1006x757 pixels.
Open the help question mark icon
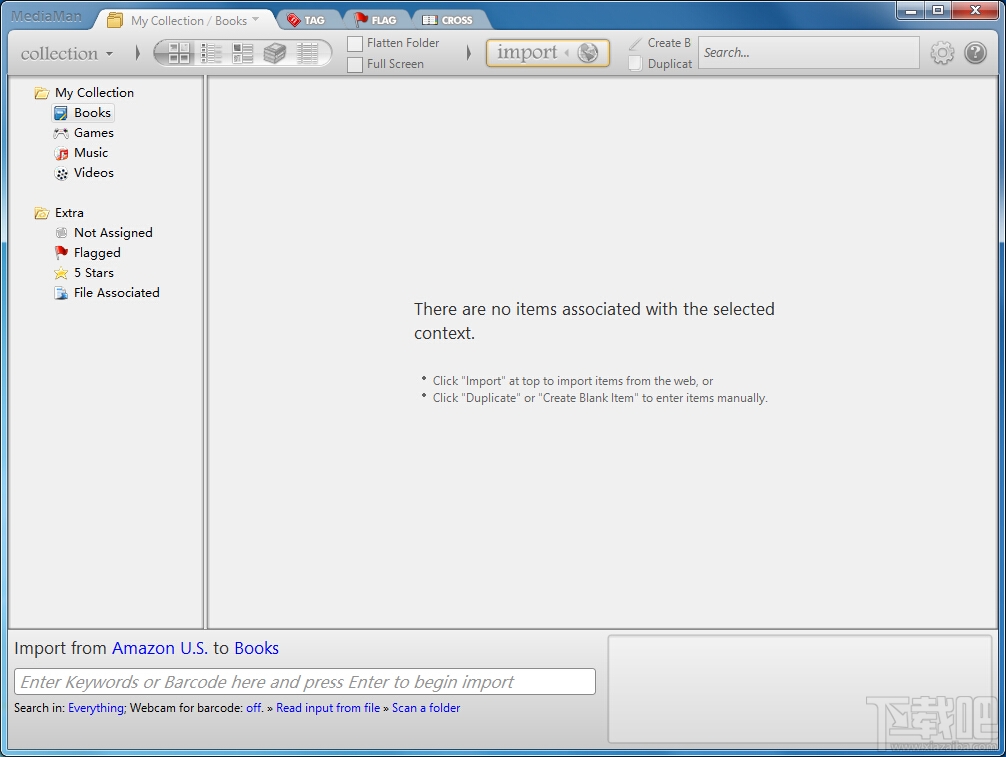click(975, 53)
